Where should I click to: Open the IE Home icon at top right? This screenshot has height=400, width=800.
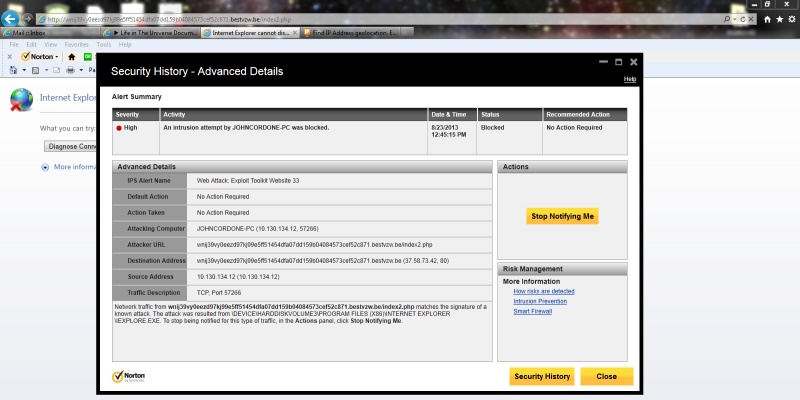767,19
